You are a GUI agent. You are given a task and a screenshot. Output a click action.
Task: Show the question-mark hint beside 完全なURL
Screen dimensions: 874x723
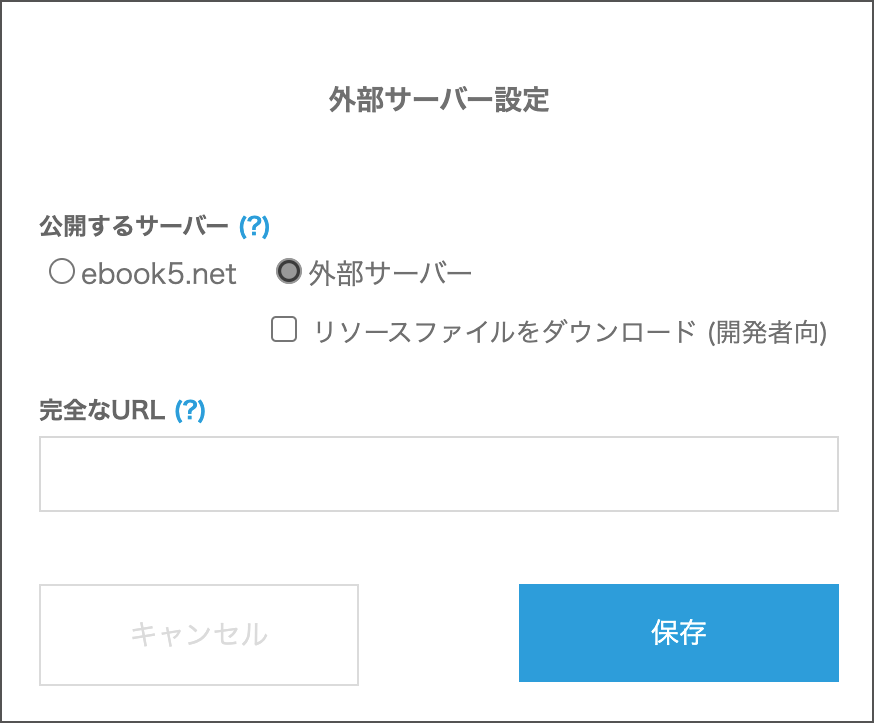[x=190, y=410]
